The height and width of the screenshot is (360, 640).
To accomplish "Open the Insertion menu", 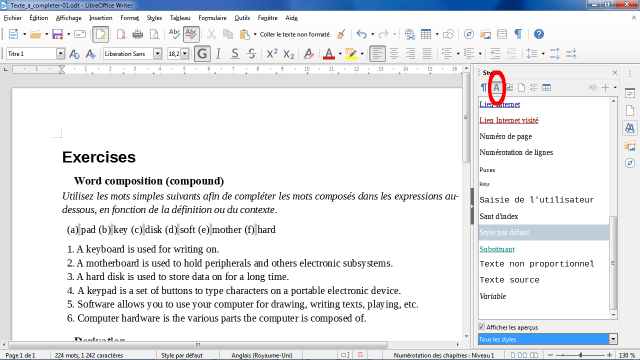I will 101,18.
